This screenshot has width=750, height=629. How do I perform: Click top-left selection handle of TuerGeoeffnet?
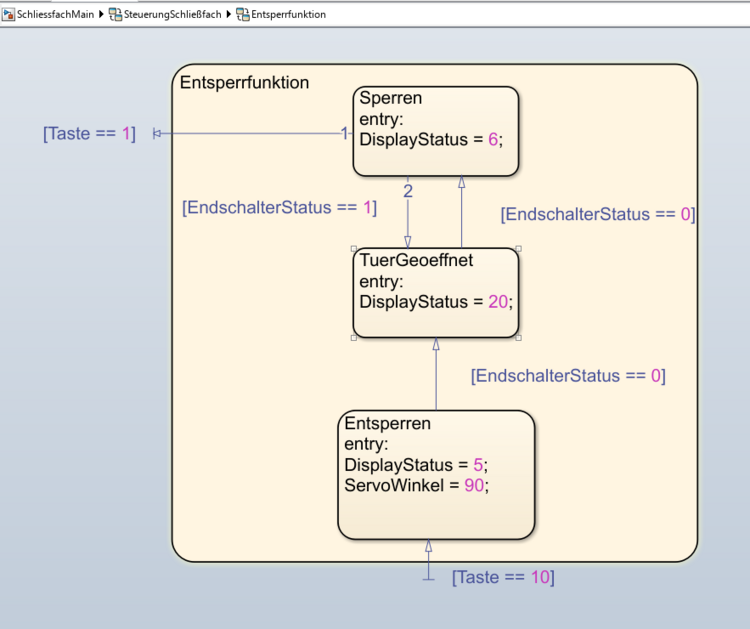[x=353, y=248]
